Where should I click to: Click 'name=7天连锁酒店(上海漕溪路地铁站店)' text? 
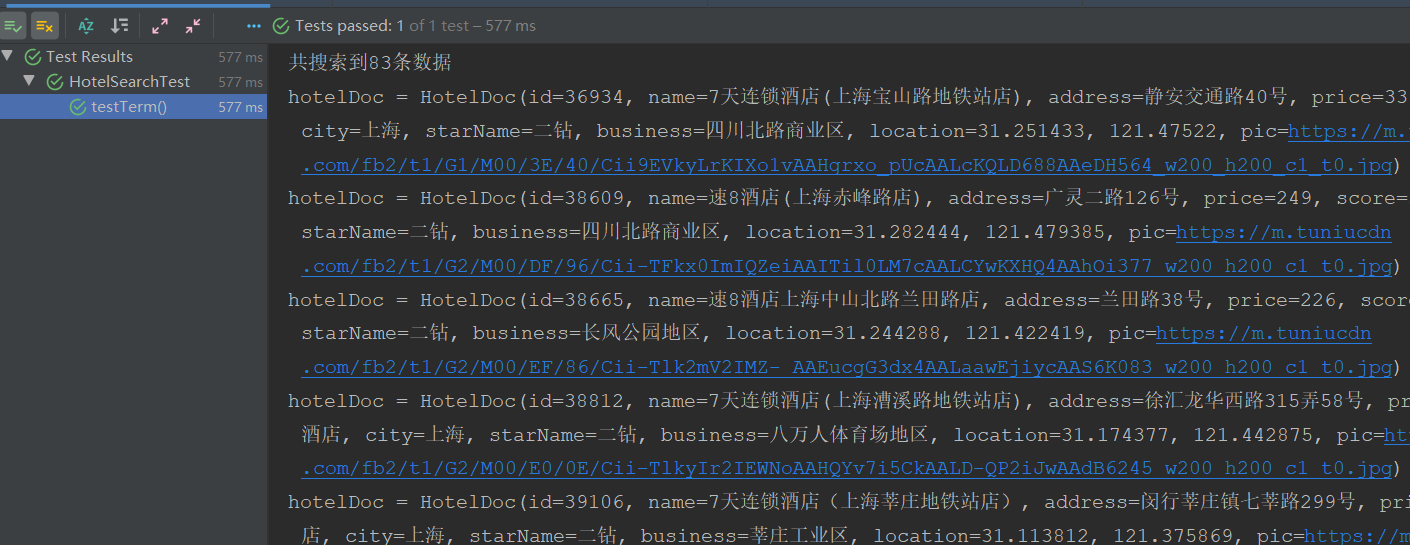click(838, 400)
